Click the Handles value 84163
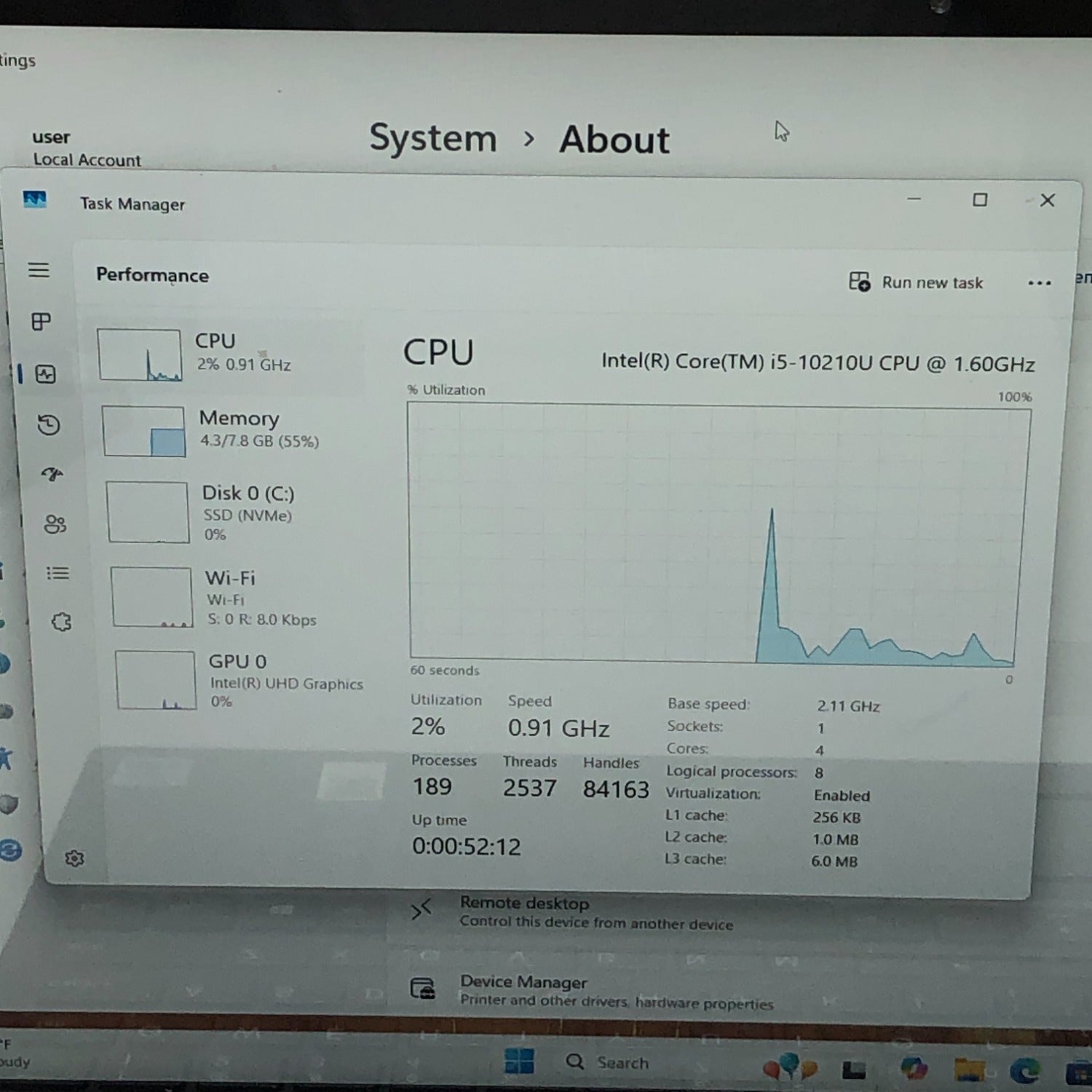Image resolution: width=1092 pixels, height=1092 pixels. point(616,789)
